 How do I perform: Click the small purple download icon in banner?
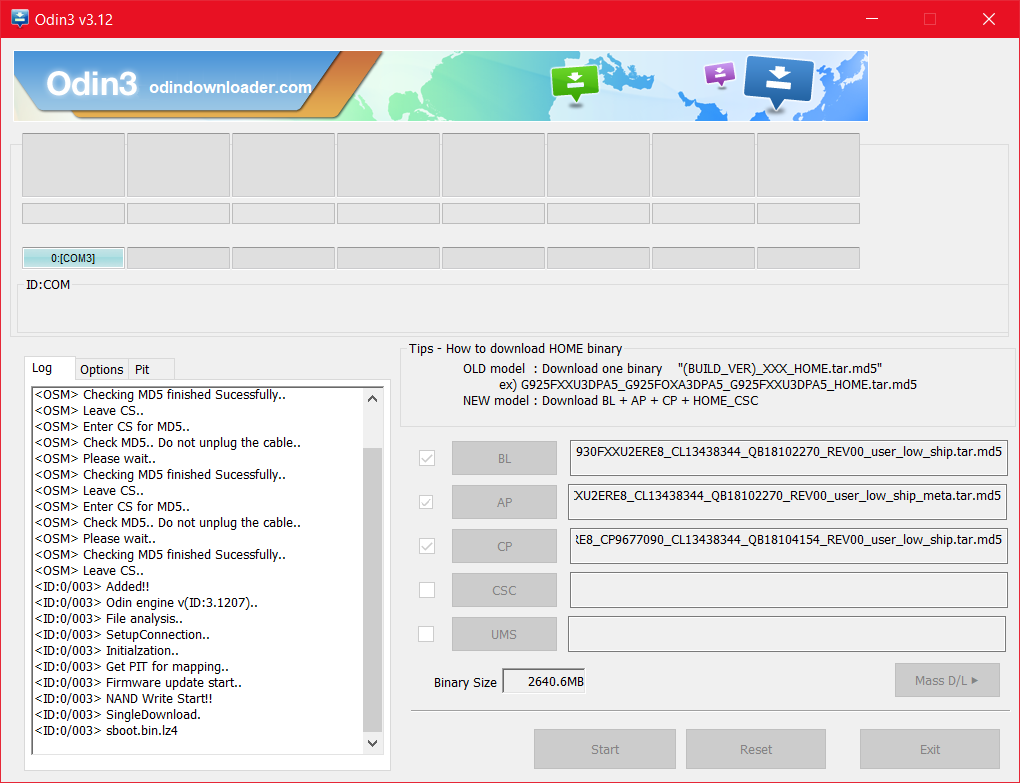pyautogui.click(x=719, y=74)
